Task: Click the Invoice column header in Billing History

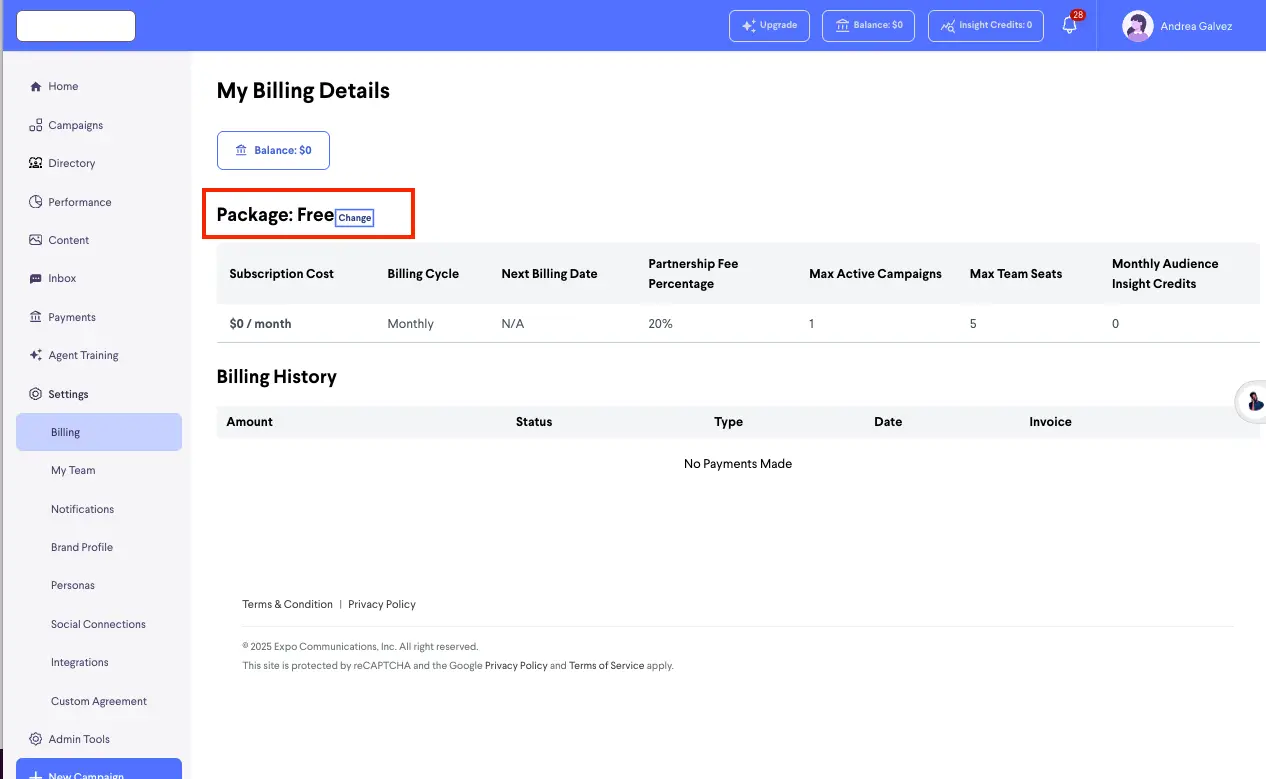Action: (1050, 422)
